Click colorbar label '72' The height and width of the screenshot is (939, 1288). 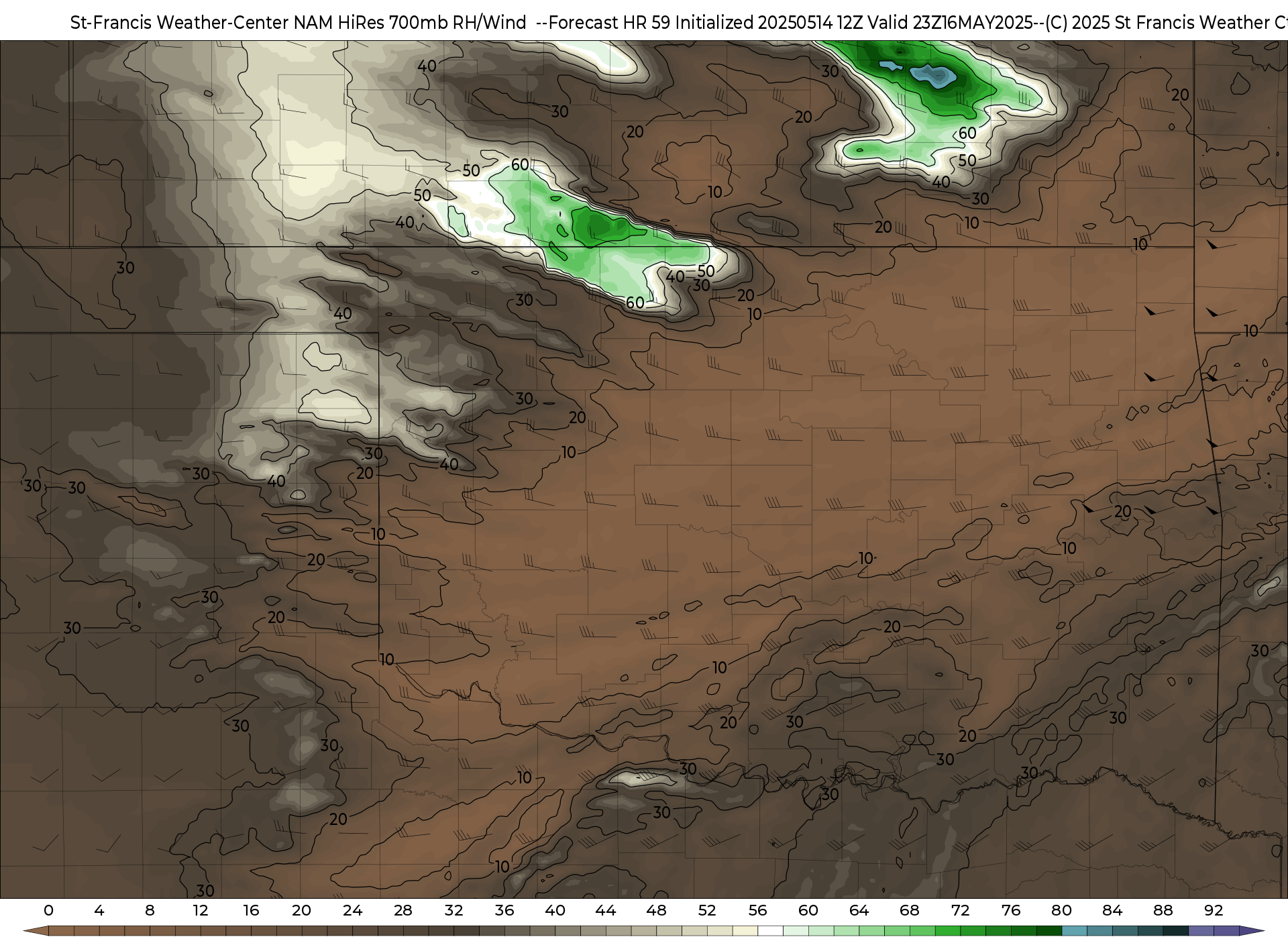(x=961, y=911)
